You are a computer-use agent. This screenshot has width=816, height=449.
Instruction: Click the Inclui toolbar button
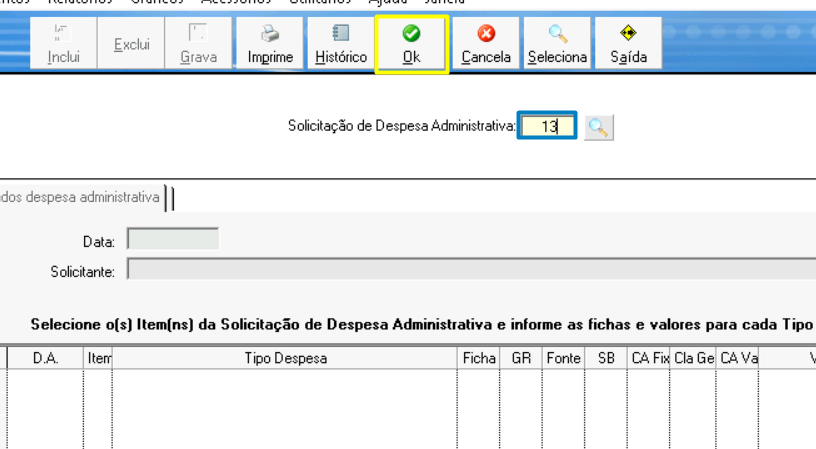[63, 44]
